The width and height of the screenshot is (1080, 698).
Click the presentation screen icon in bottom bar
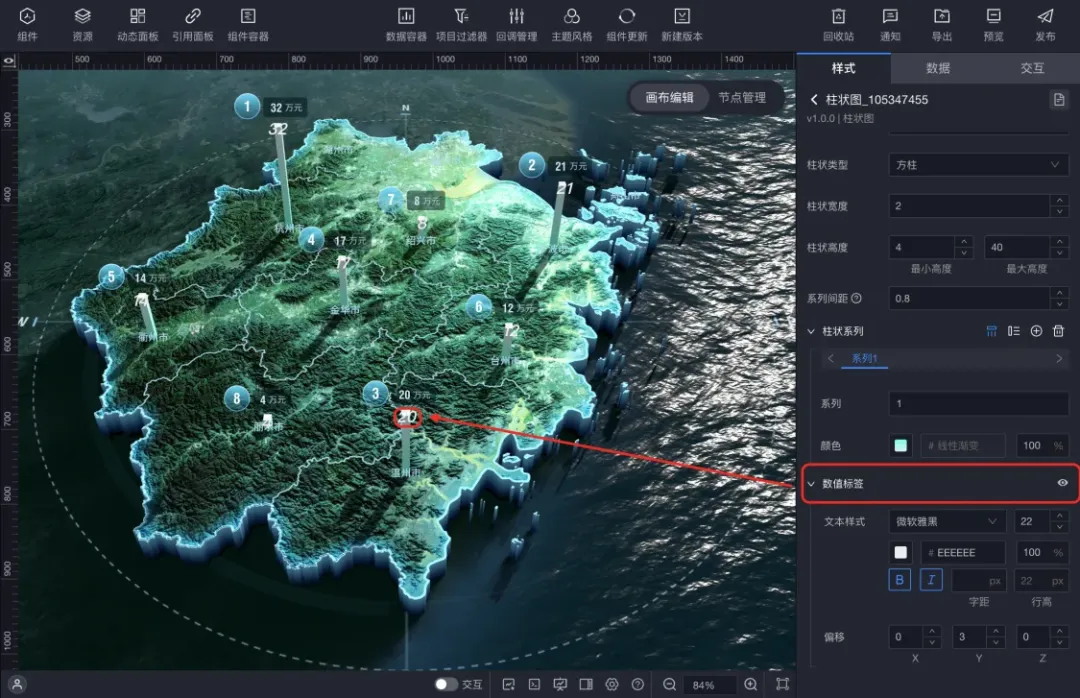[x=560, y=684]
